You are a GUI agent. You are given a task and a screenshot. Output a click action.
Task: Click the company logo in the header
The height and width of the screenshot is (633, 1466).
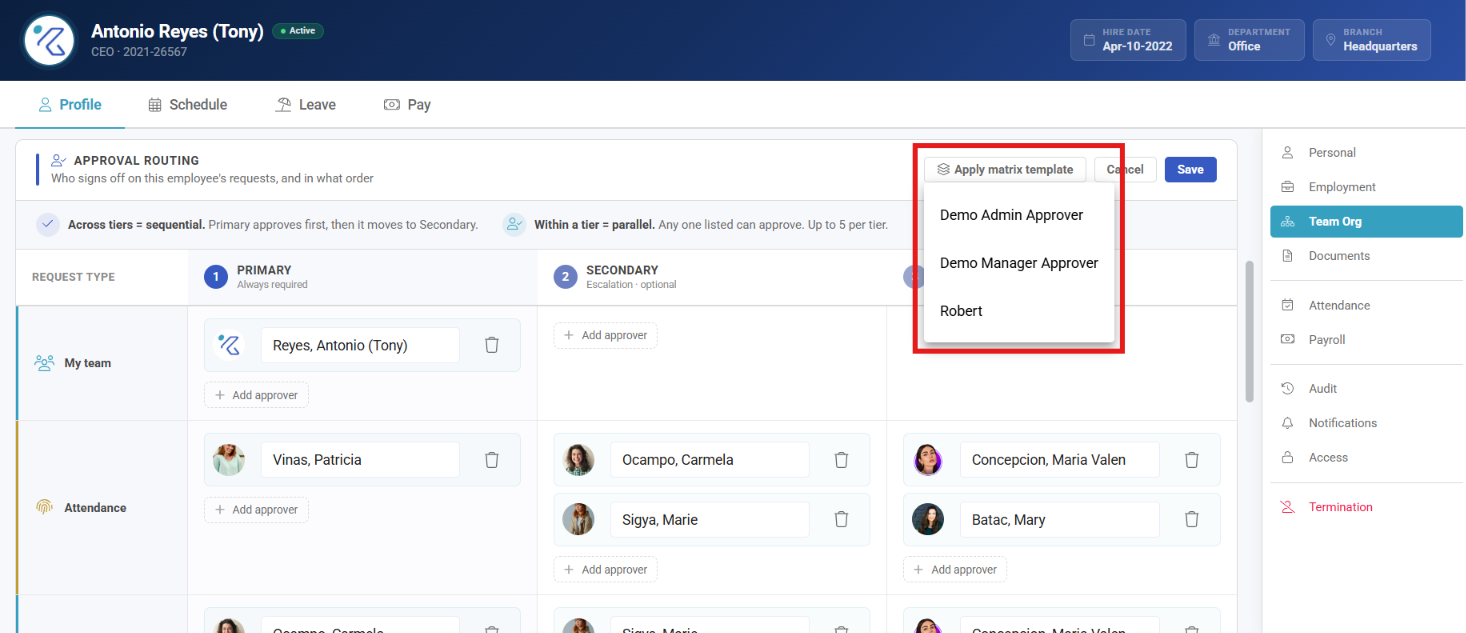49,40
